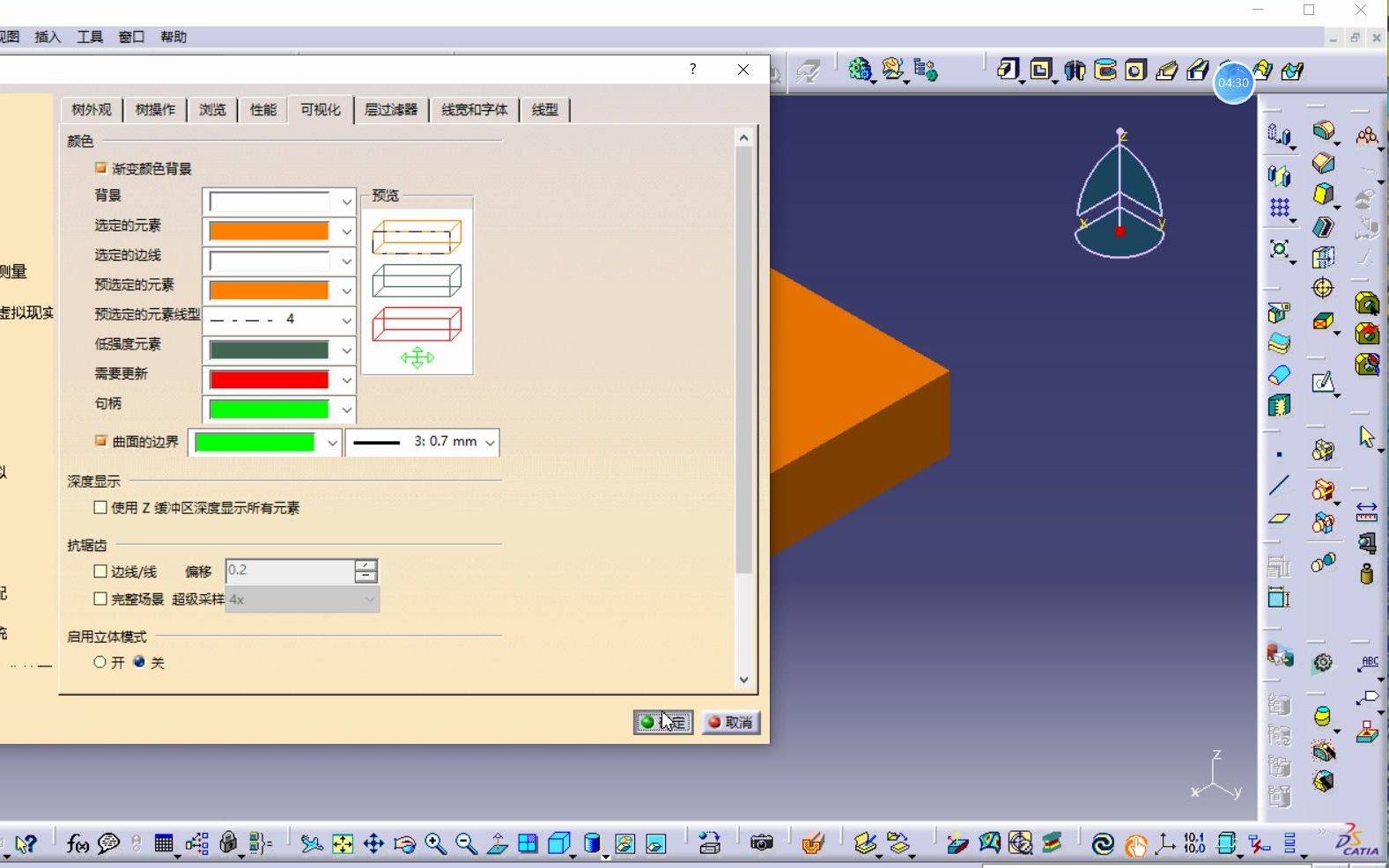Toggle 曲面的边界 checkbox
The image size is (1389, 868).
pyautogui.click(x=100, y=440)
